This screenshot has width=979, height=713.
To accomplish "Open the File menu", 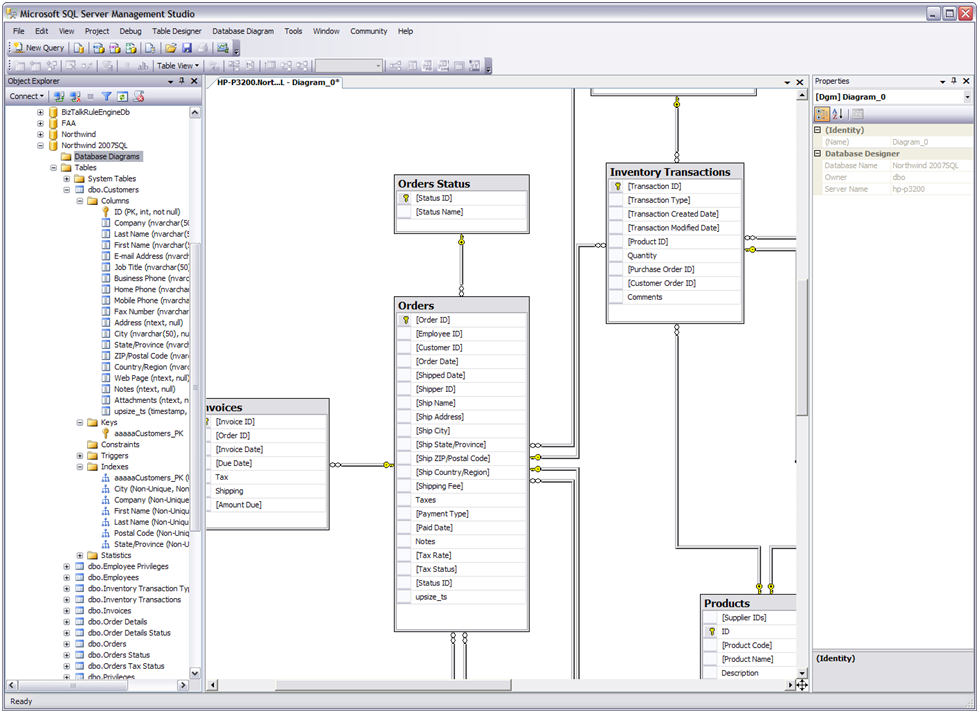I will tap(19, 31).
